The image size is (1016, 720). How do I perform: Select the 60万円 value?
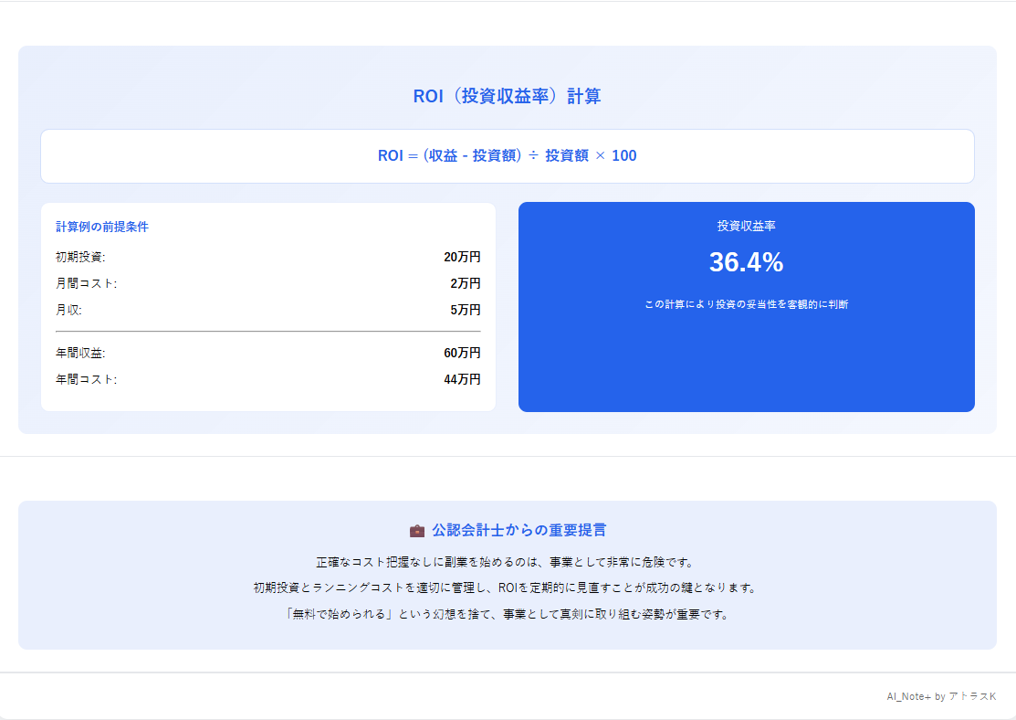(x=462, y=353)
